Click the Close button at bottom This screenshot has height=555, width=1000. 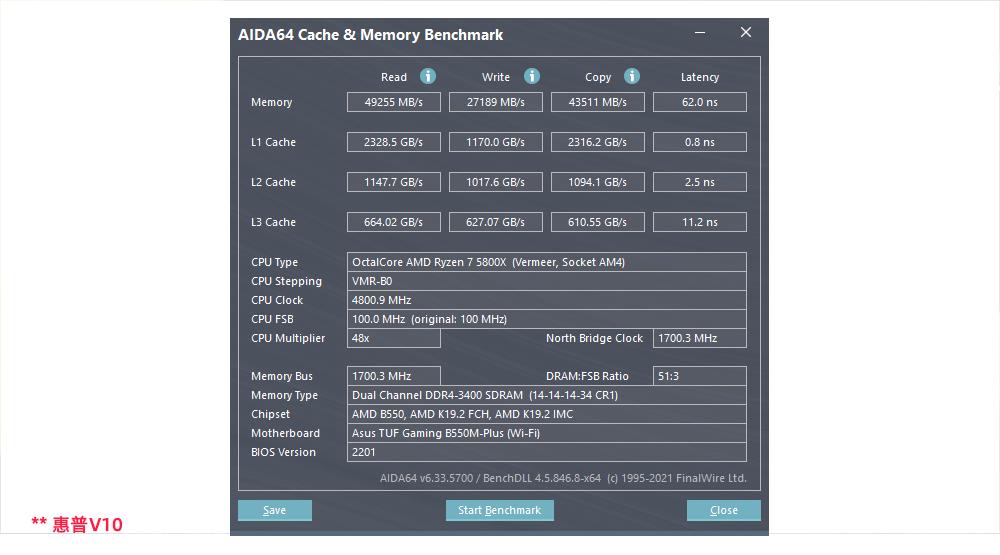(723, 510)
